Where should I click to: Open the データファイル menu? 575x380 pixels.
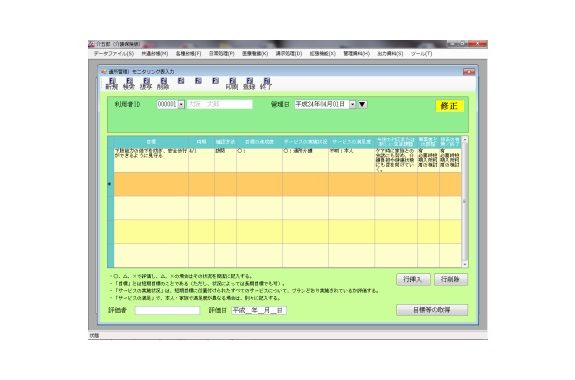pos(114,54)
